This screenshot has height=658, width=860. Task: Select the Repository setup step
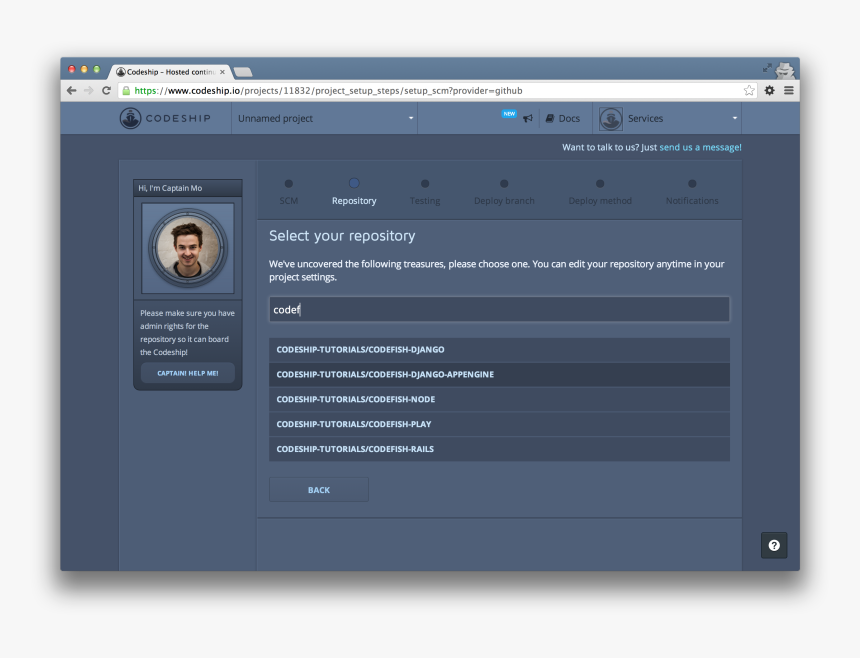tap(354, 192)
